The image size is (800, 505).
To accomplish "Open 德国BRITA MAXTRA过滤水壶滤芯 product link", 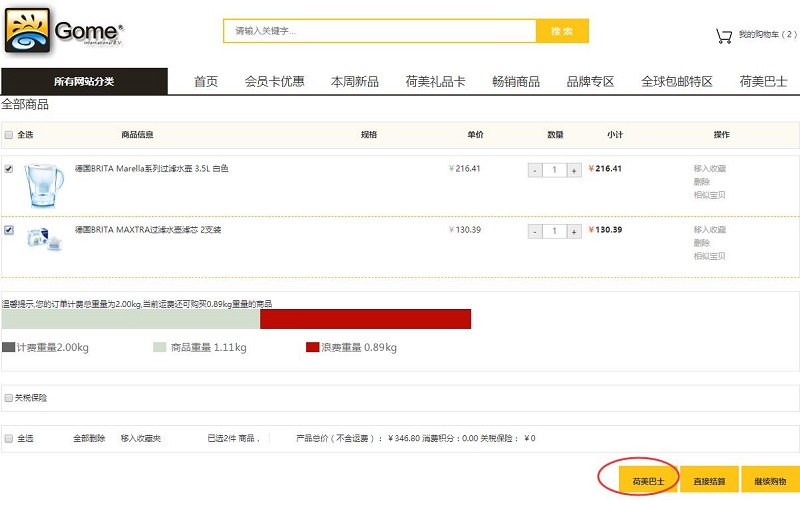I will coord(148,230).
